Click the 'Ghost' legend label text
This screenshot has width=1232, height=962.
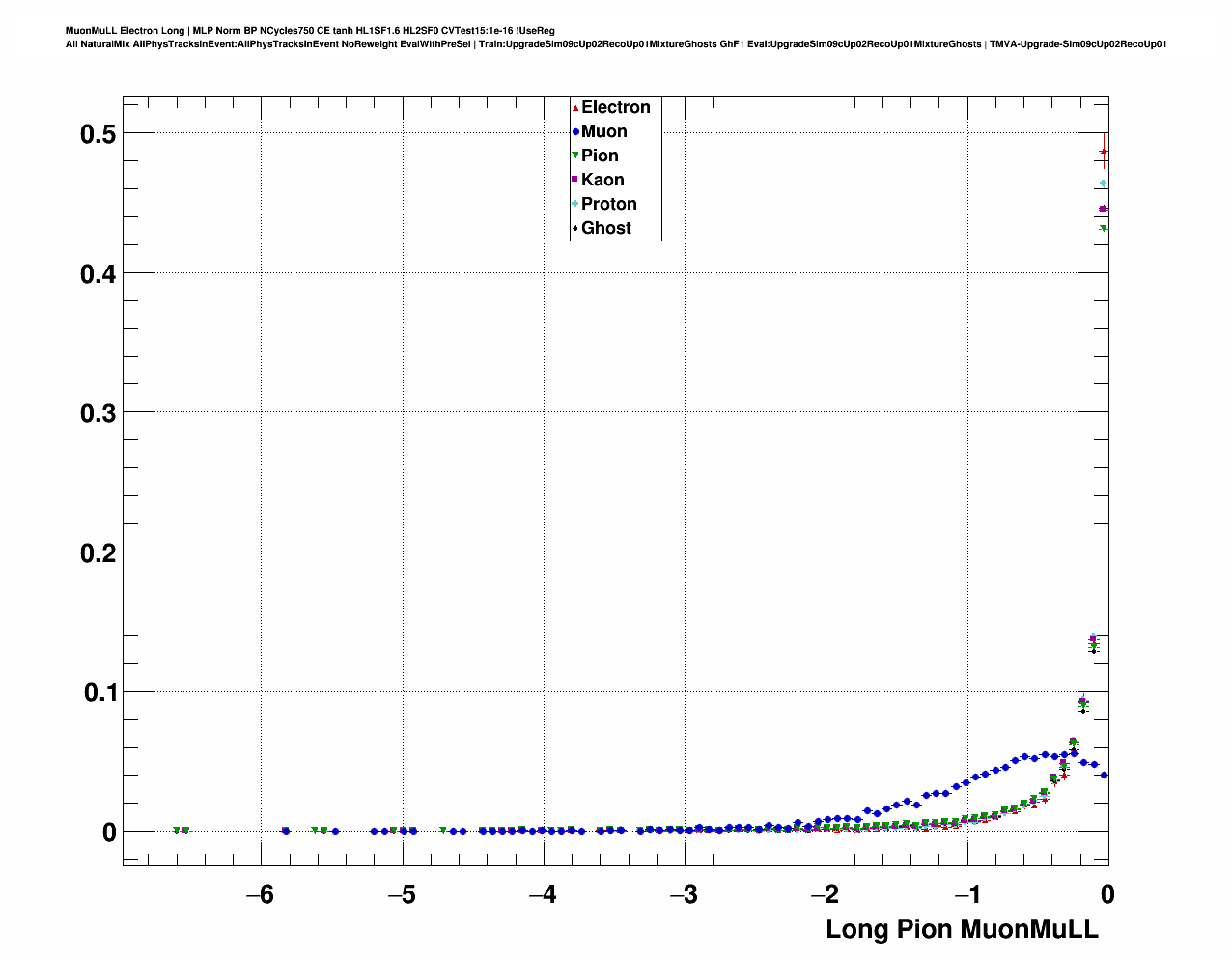[x=605, y=228]
